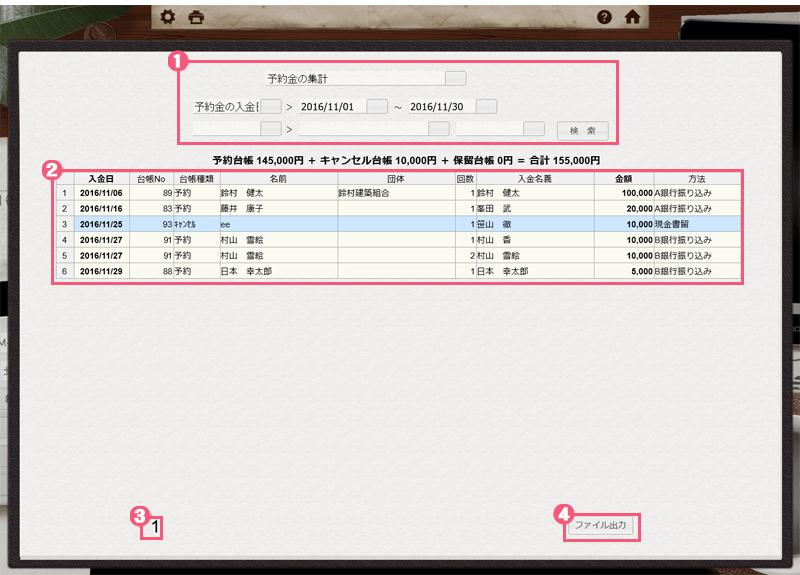Click the 方法 column header
The image size is (800, 575).
[697, 179]
